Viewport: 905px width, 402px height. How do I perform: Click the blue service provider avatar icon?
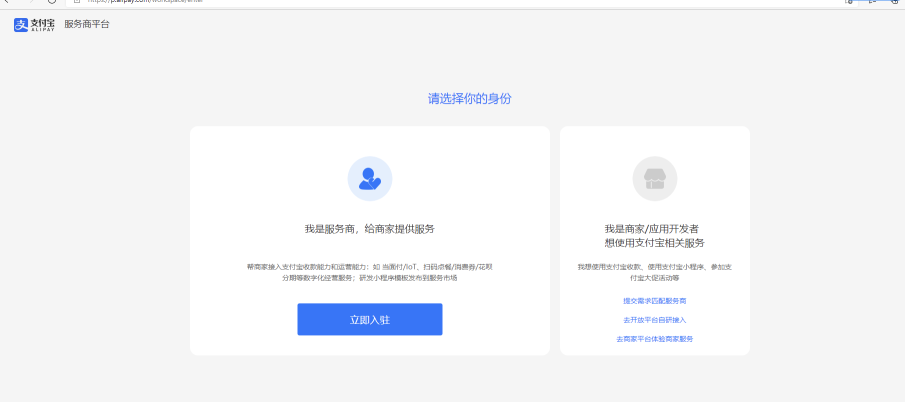370,179
